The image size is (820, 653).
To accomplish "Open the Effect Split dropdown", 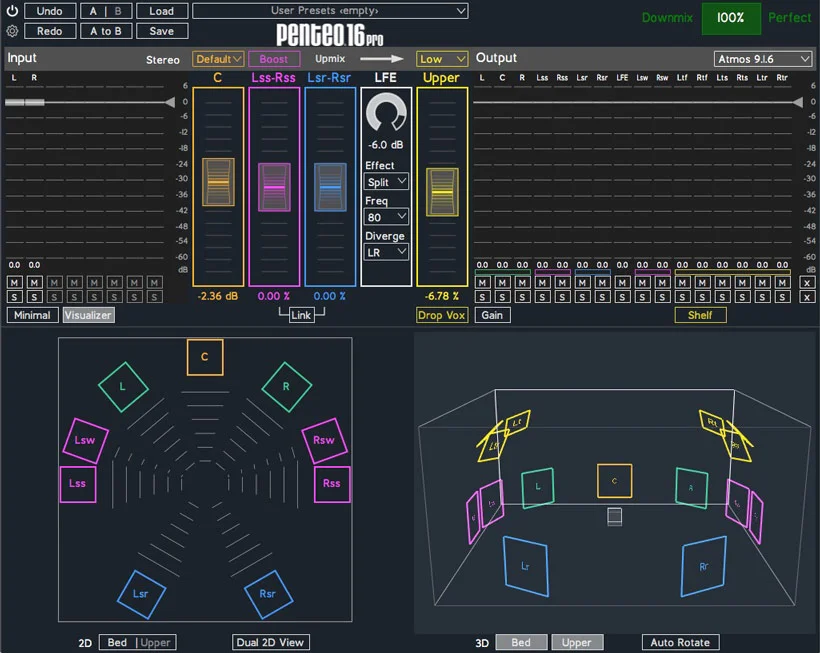I will point(386,182).
